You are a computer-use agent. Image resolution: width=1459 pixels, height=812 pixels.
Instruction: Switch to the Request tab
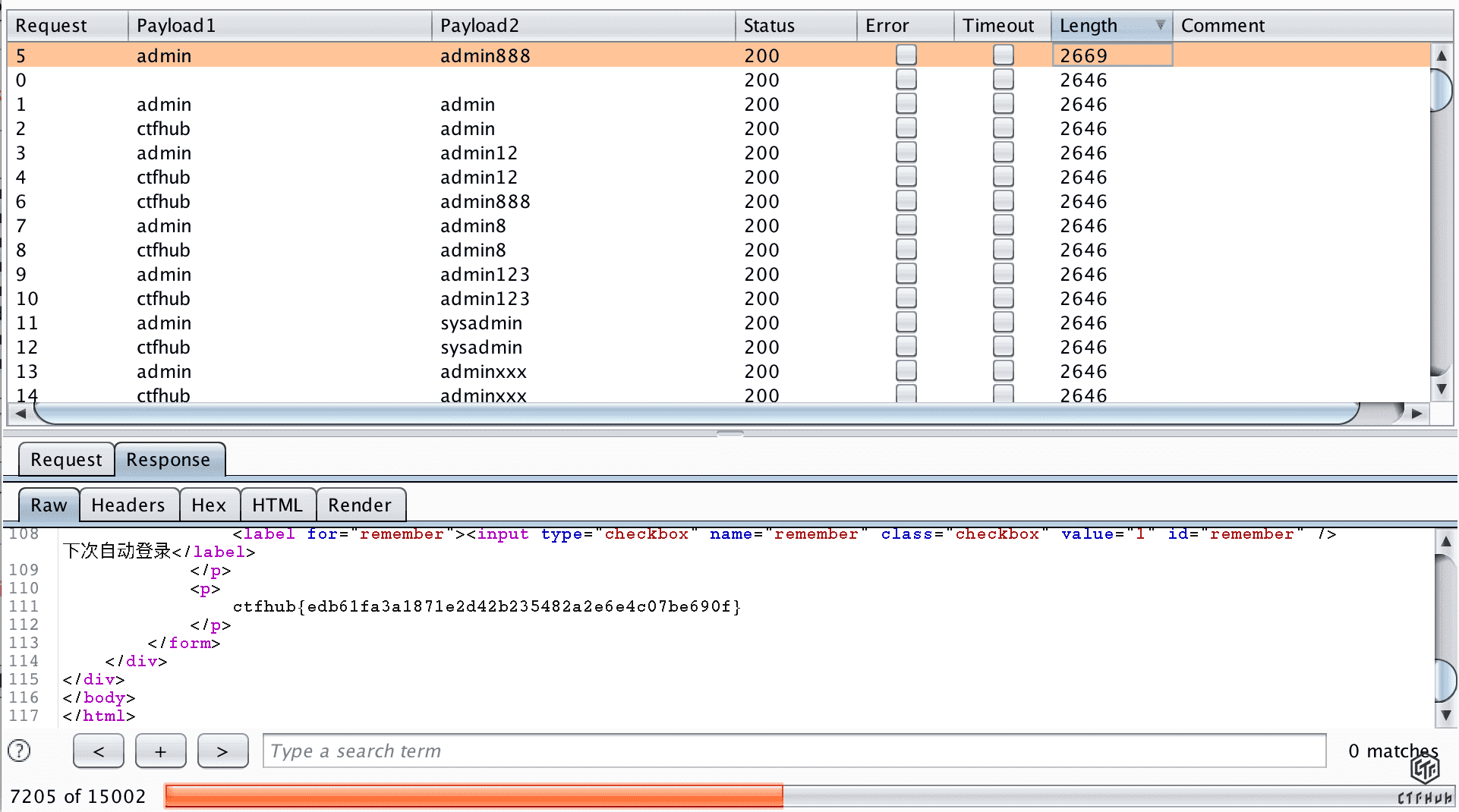(x=66, y=459)
